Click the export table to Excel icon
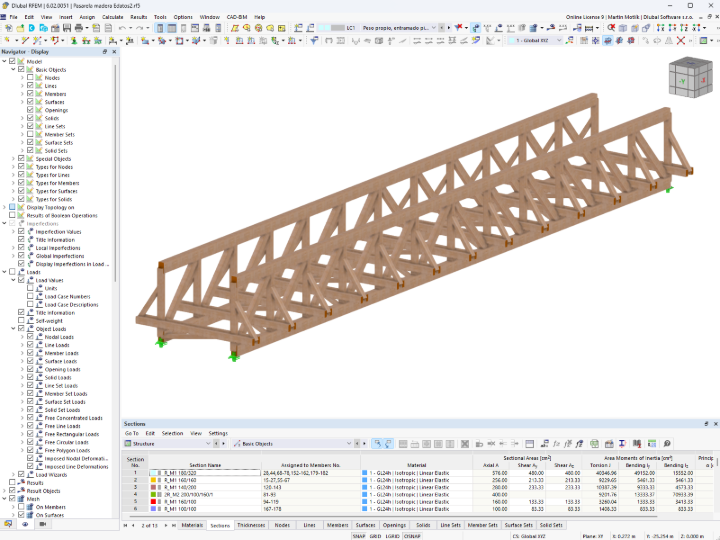 (595, 444)
